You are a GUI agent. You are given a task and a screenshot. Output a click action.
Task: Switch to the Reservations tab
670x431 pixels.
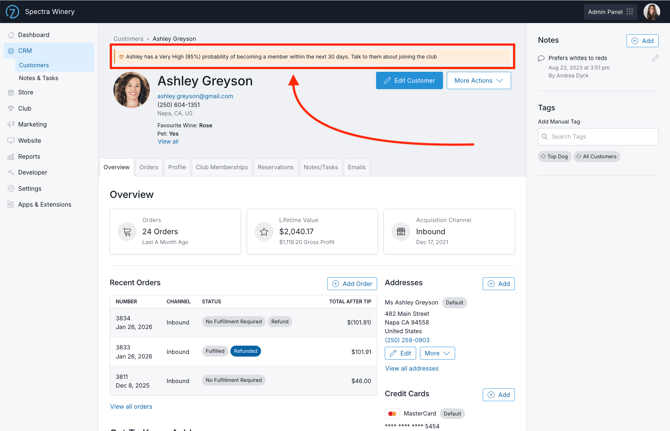(276, 167)
